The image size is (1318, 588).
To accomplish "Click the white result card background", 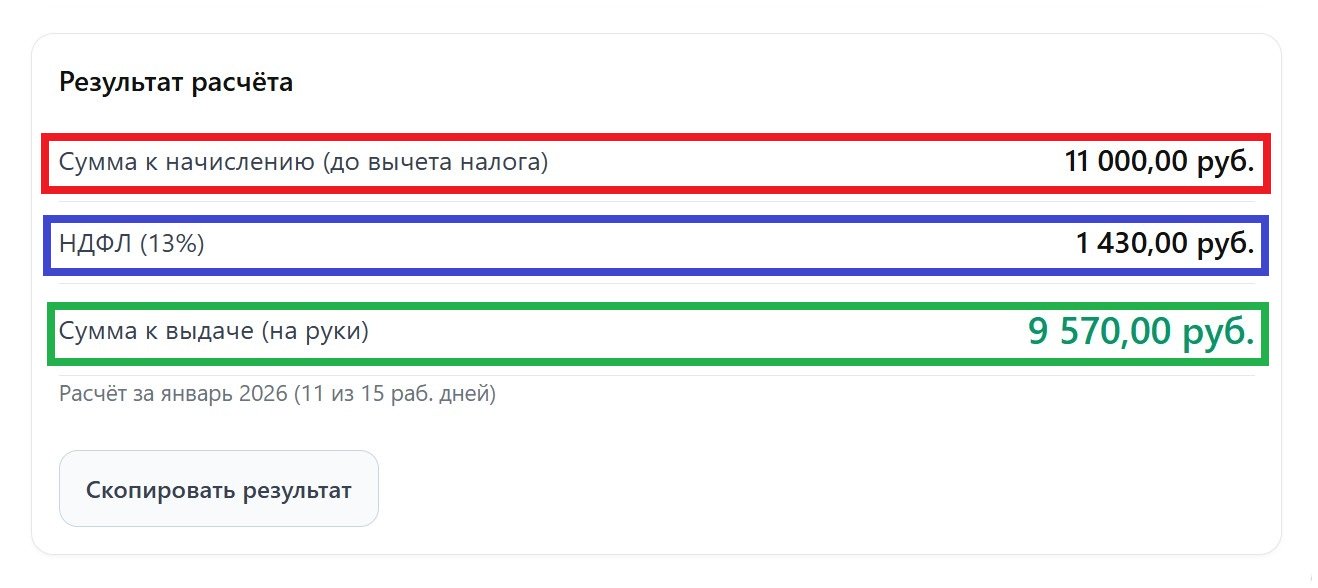I will 660,430.
